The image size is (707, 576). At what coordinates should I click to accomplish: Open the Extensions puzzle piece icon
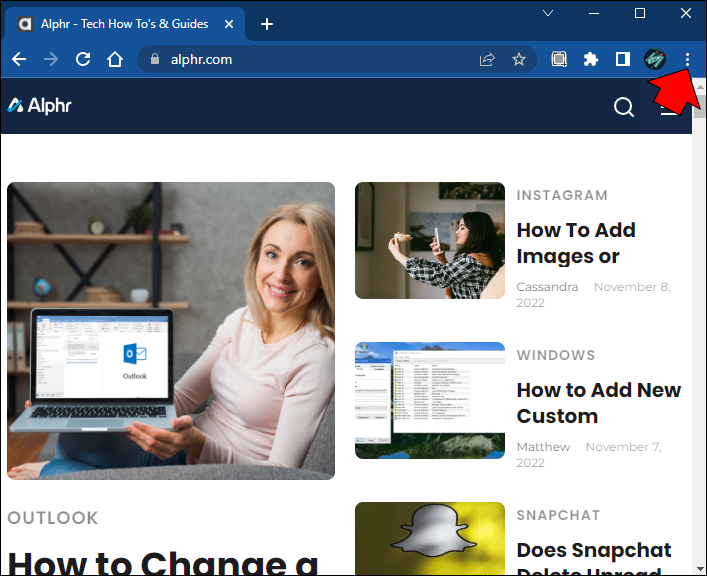click(591, 59)
